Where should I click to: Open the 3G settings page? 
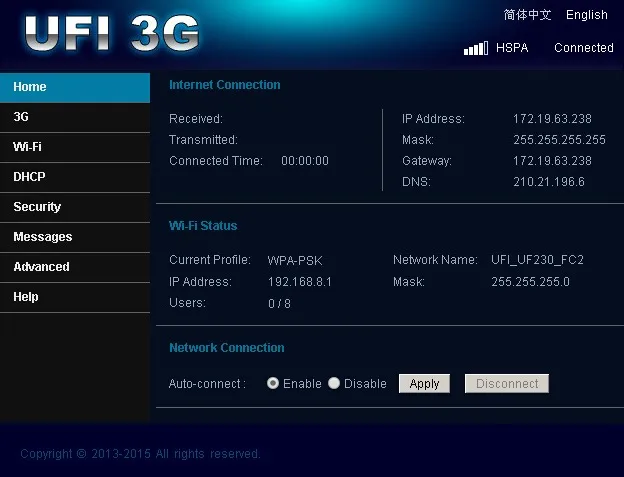(x=75, y=117)
